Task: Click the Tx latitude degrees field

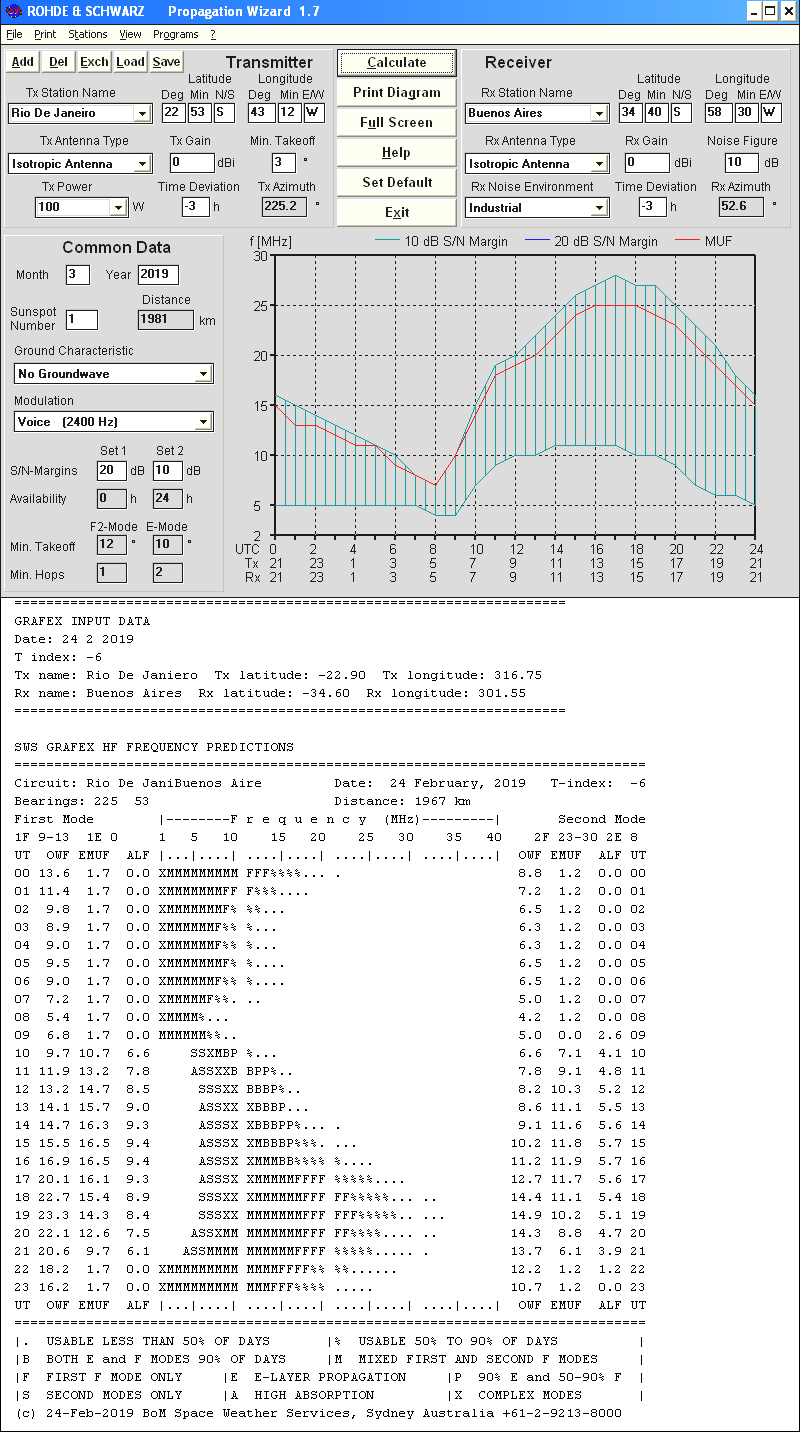Action: 173,112
